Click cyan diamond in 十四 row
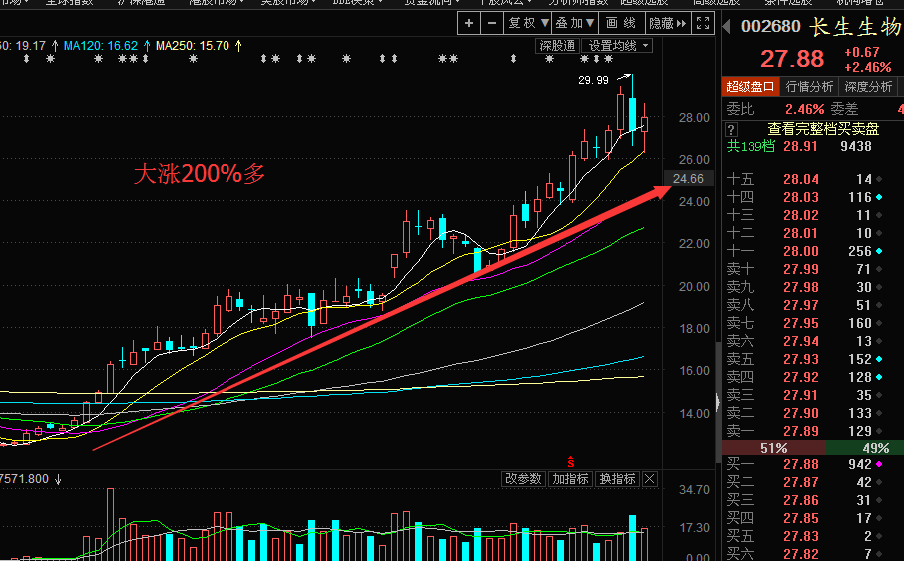Screen dimensions: 904x561 [x=879, y=197]
